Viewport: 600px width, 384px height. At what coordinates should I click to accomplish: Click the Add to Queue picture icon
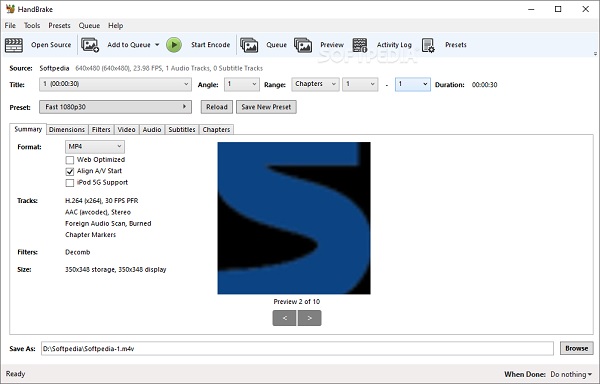[x=90, y=45]
